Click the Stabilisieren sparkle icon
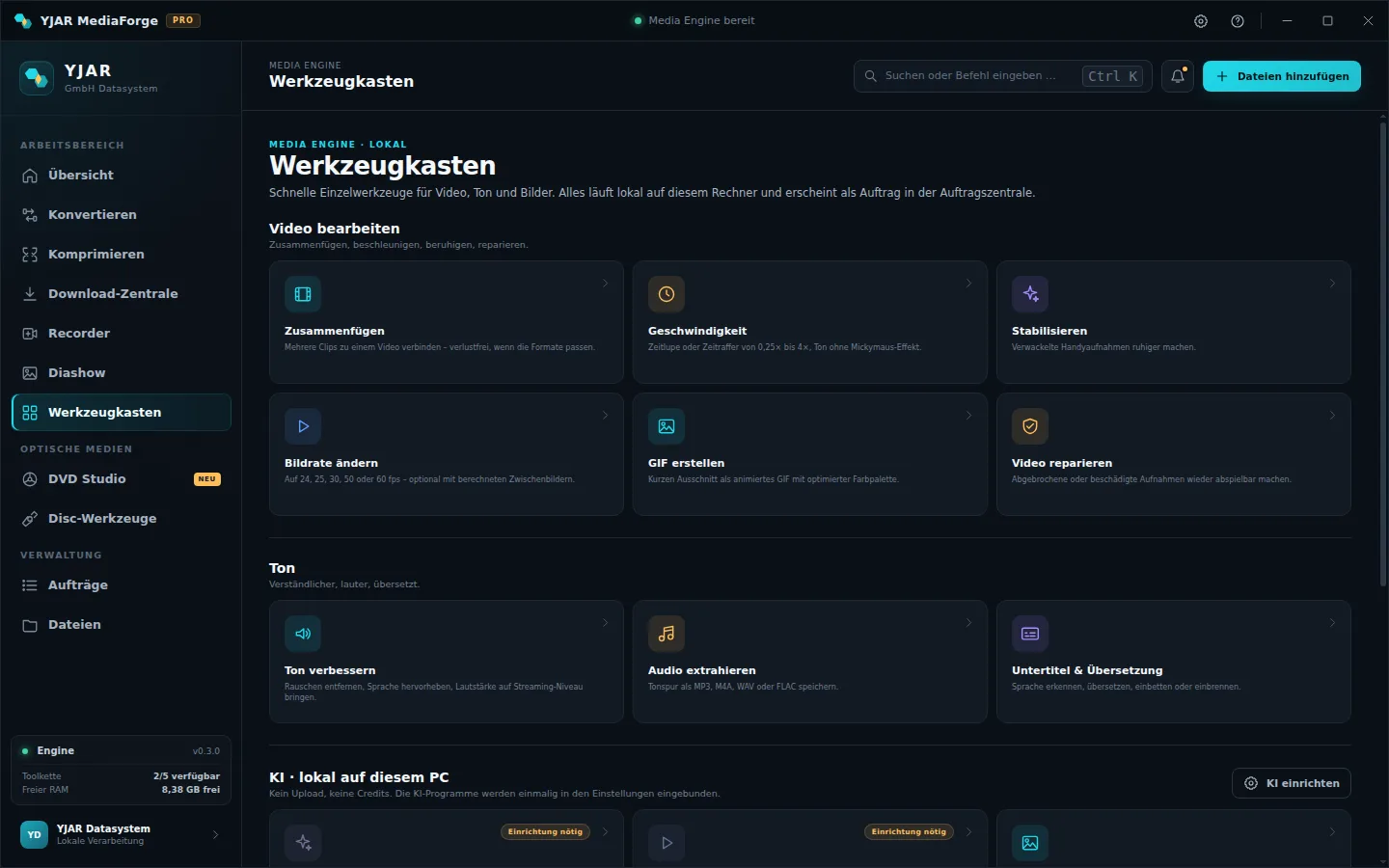Image resolution: width=1389 pixels, height=868 pixels. point(1030,294)
